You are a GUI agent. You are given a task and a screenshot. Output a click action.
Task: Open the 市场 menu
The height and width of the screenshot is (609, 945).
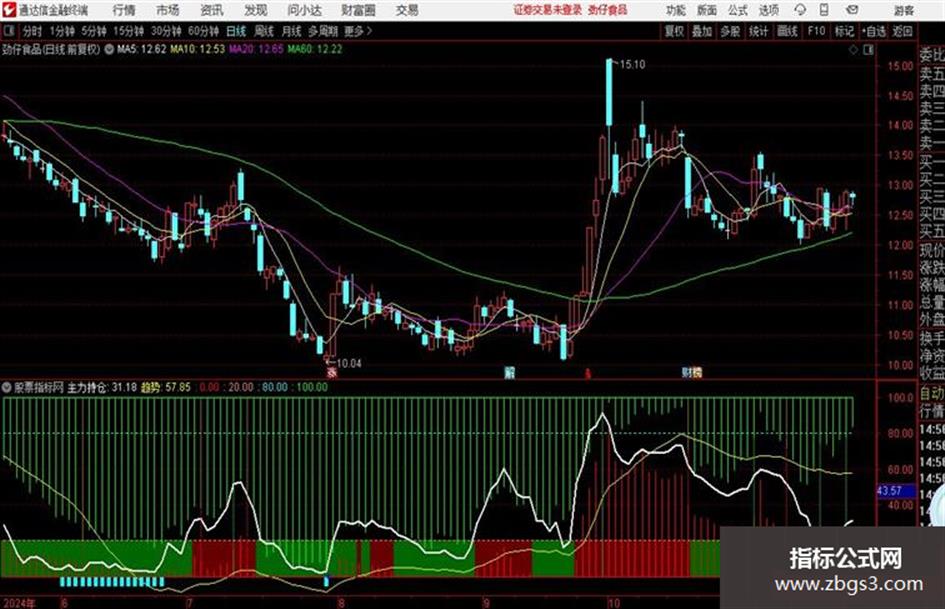coord(168,10)
